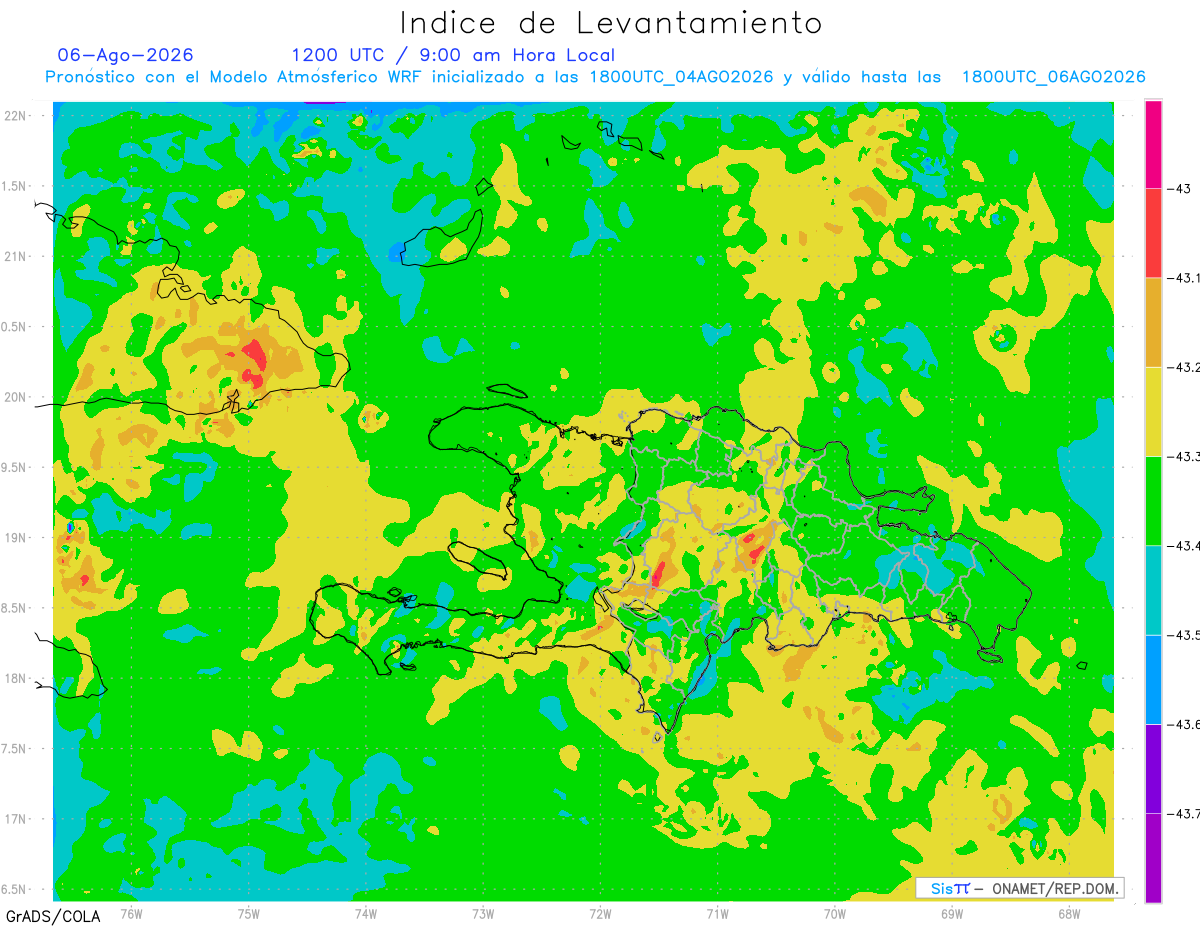Click the date label '06-Ago-2026'
Screen dimensions: 1200x927
[x=126, y=55]
